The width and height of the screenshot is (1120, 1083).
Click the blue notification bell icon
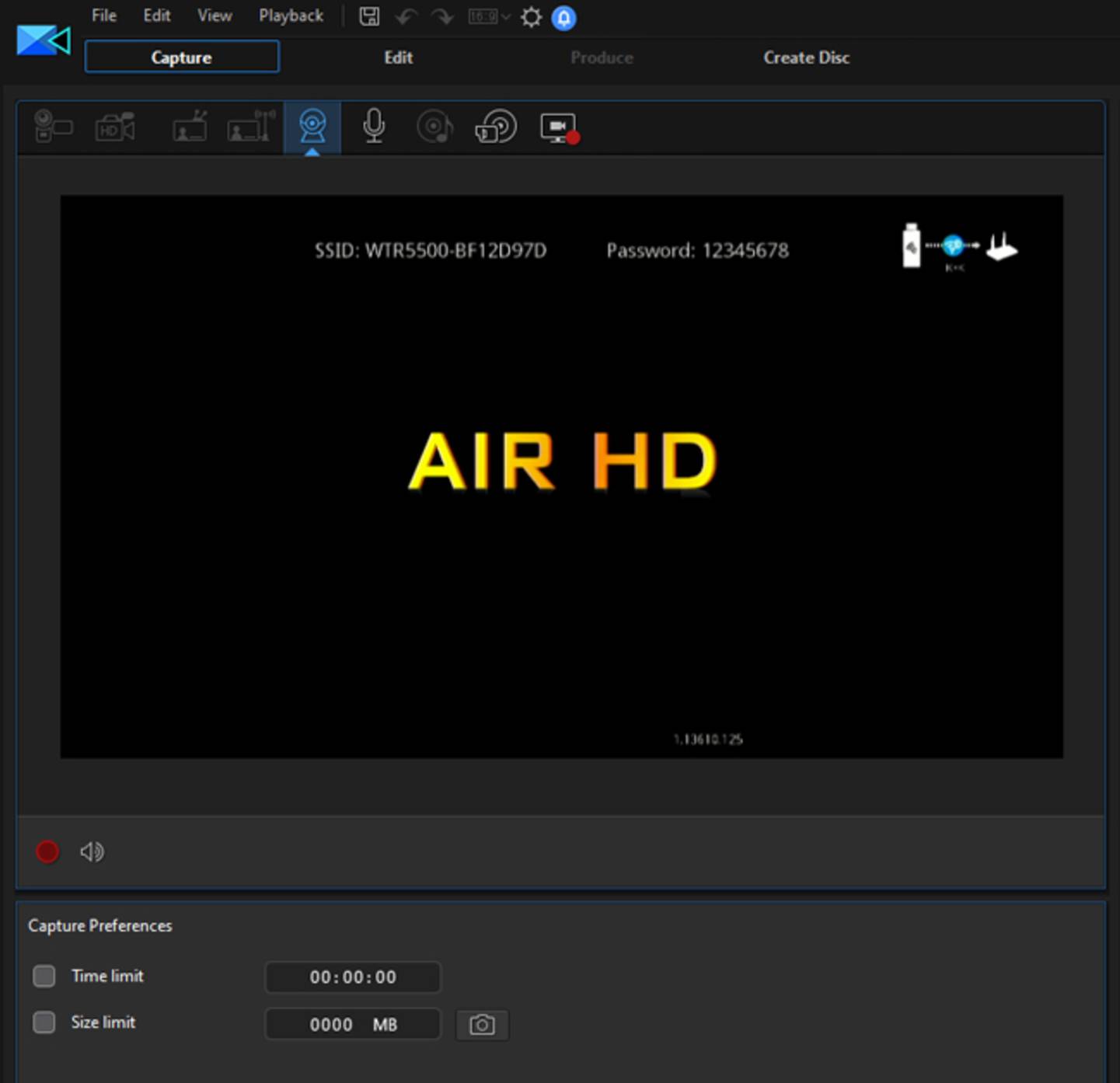click(563, 18)
